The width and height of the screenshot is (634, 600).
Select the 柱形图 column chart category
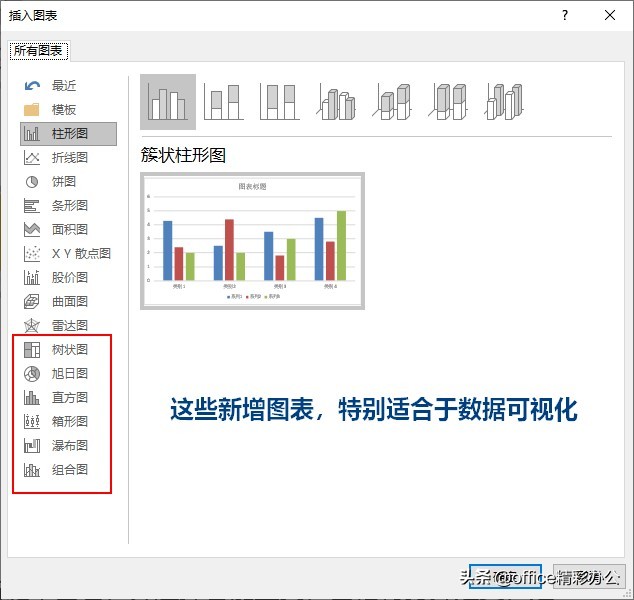pos(68,134)
